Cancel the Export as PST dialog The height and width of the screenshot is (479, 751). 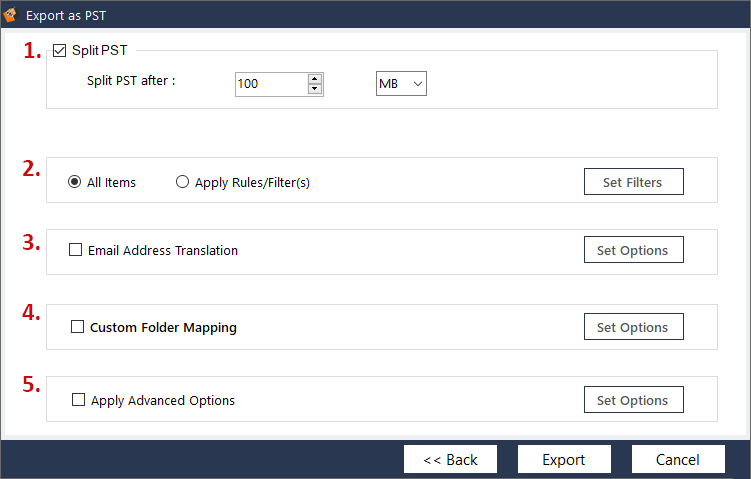click(x=678, y=460)
